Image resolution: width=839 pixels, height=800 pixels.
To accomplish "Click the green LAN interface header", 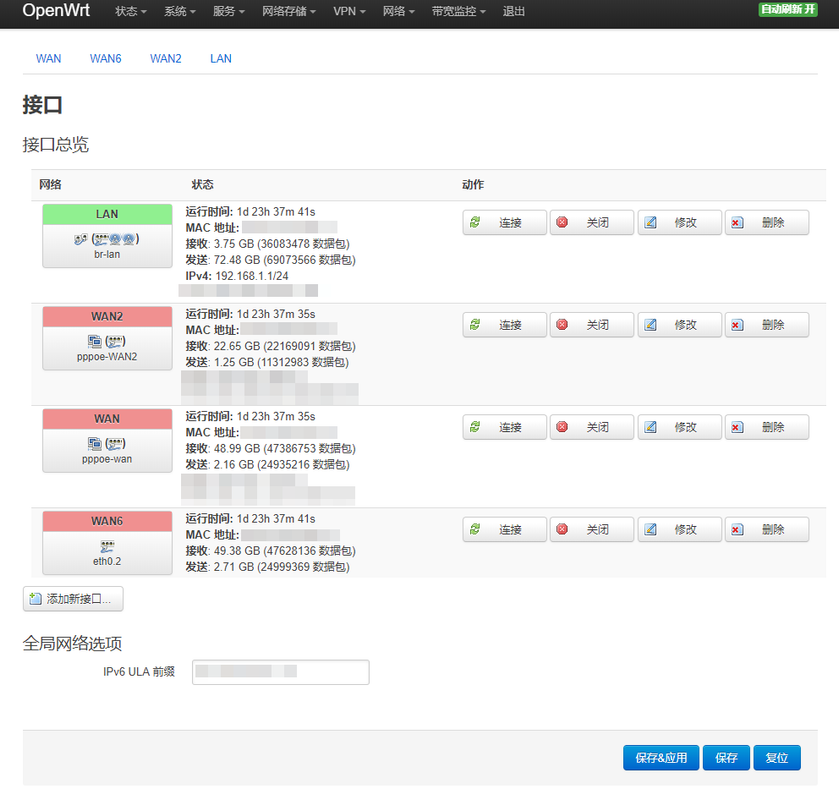I will (x=107, y=214).
